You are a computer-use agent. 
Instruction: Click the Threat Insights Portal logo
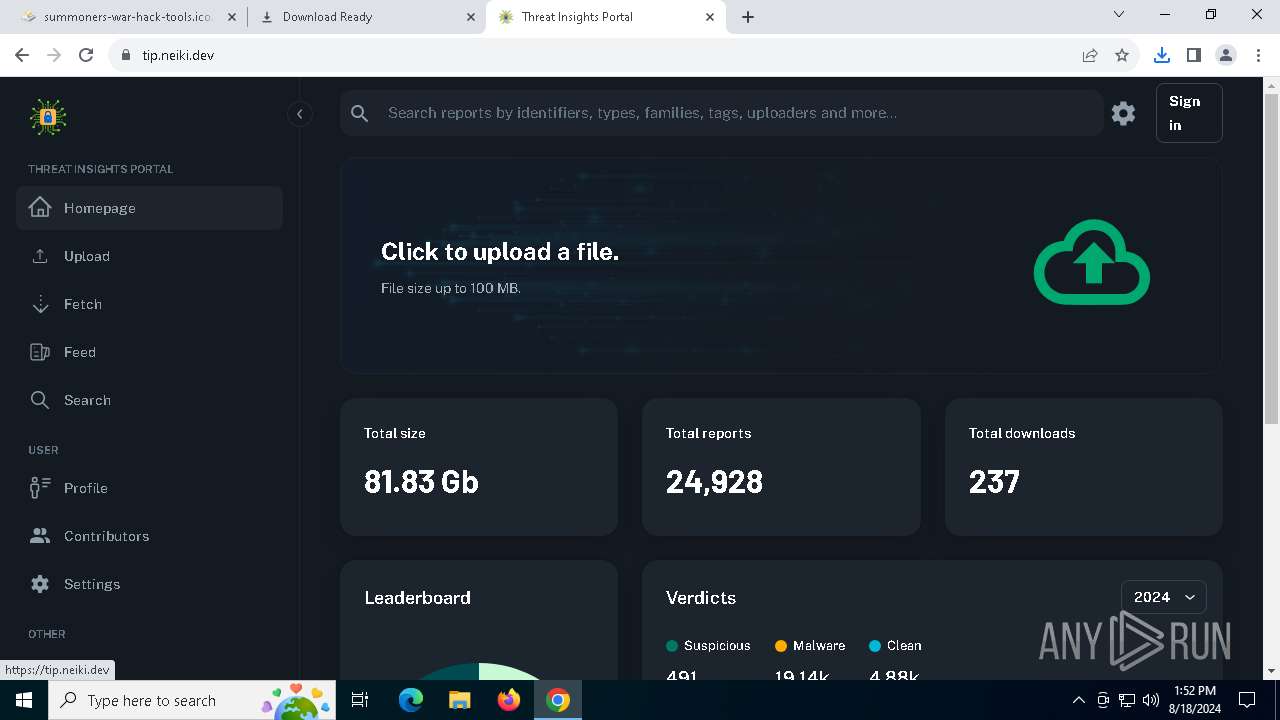click(x=48, y=117)
